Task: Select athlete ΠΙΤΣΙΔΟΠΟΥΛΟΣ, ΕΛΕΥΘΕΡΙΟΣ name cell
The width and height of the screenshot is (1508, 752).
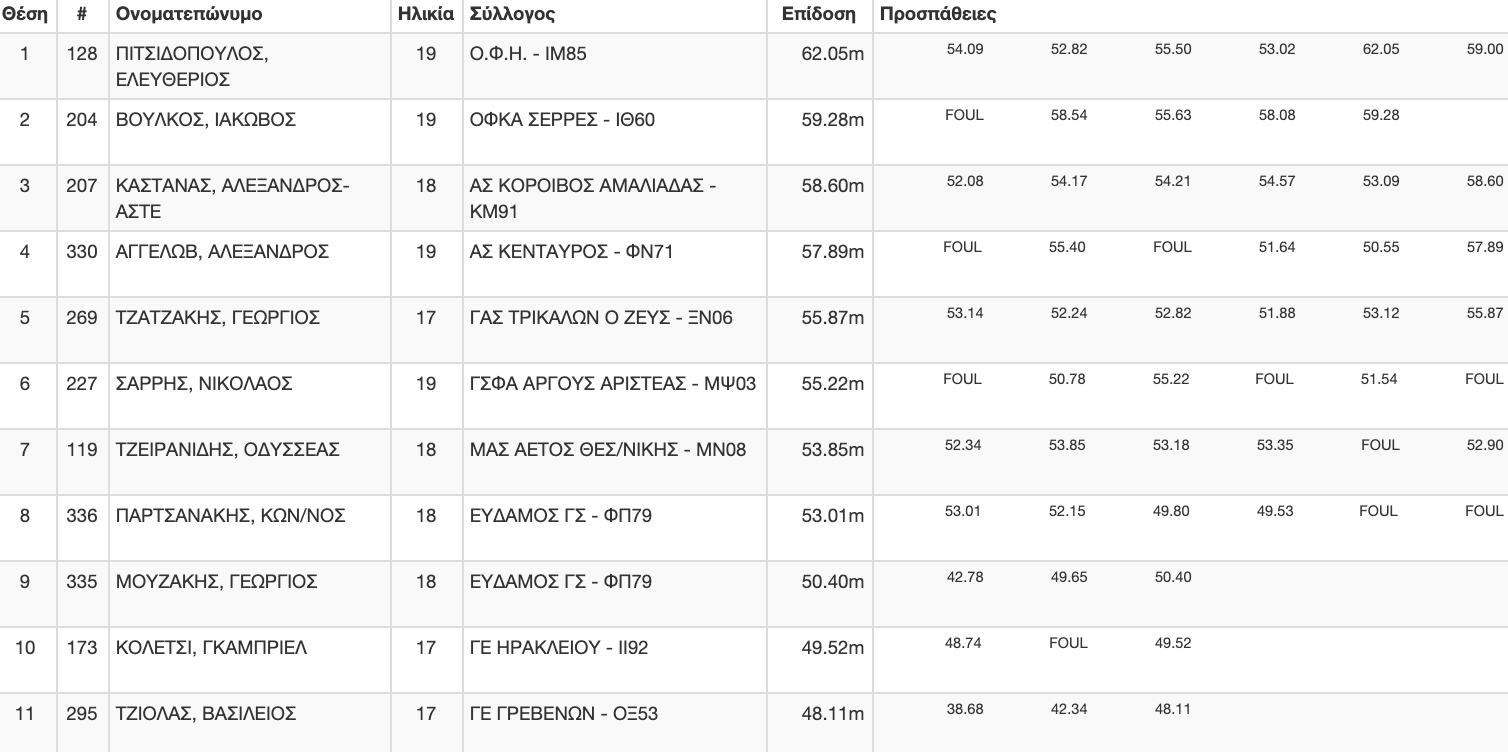Action: click(x=192, y=67)
